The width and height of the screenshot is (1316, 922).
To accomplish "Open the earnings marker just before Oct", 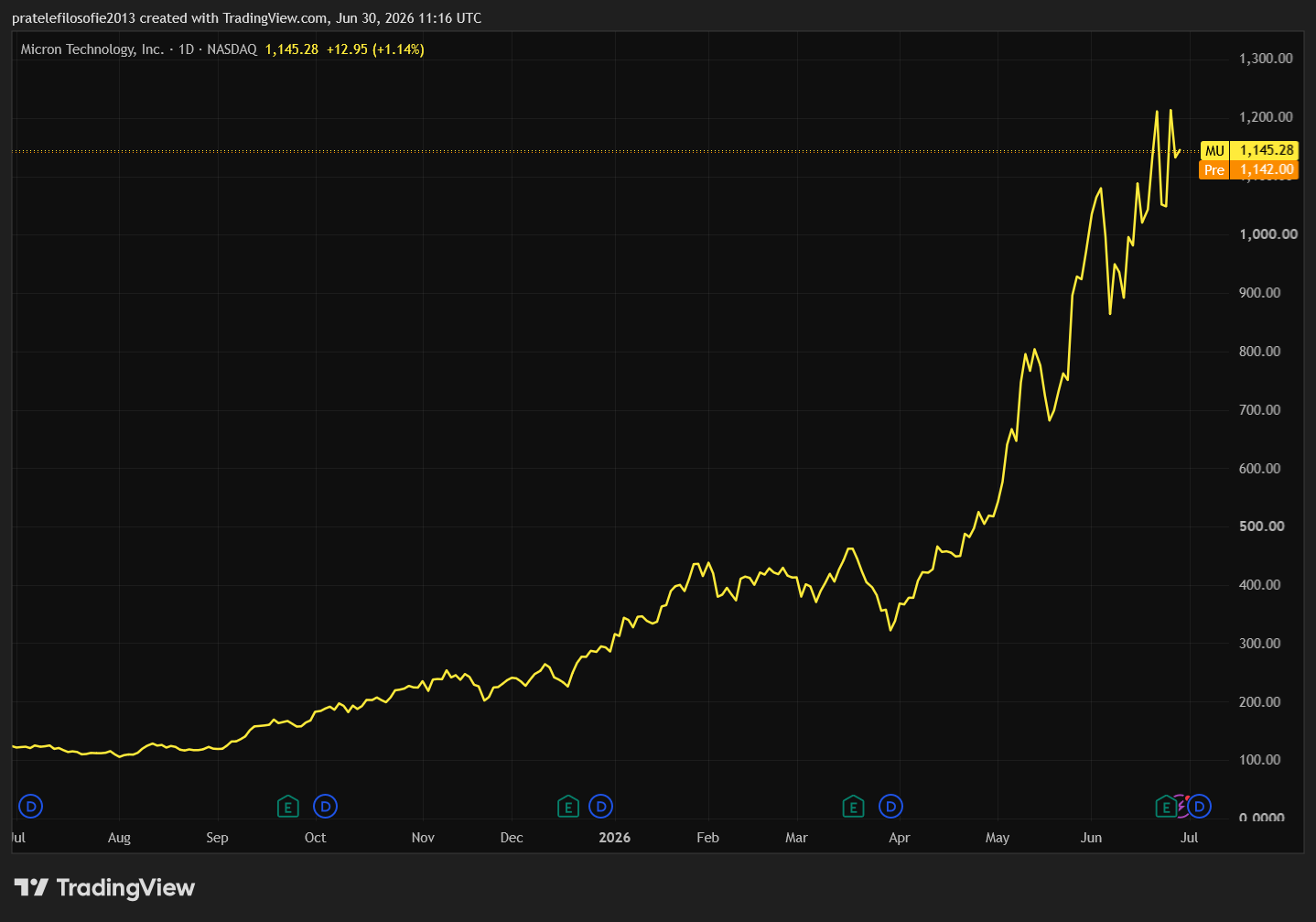I will (288, 807).
